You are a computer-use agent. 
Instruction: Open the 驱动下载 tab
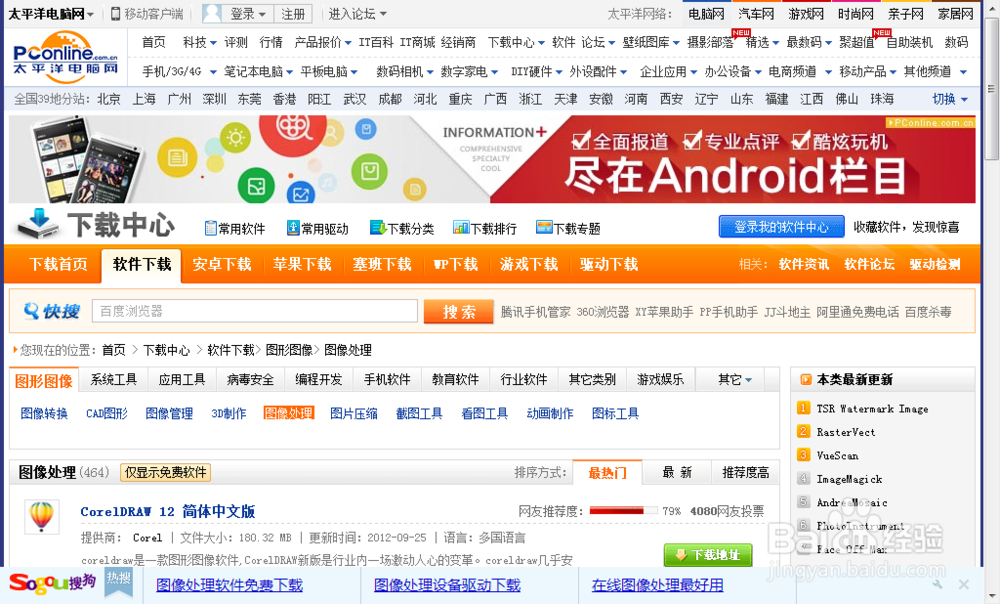609,264
